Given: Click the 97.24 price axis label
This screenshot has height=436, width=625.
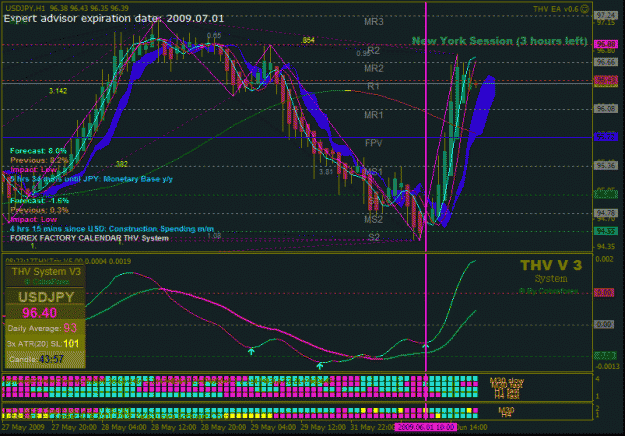Looking at the screenshot, I should coord(606,16).
